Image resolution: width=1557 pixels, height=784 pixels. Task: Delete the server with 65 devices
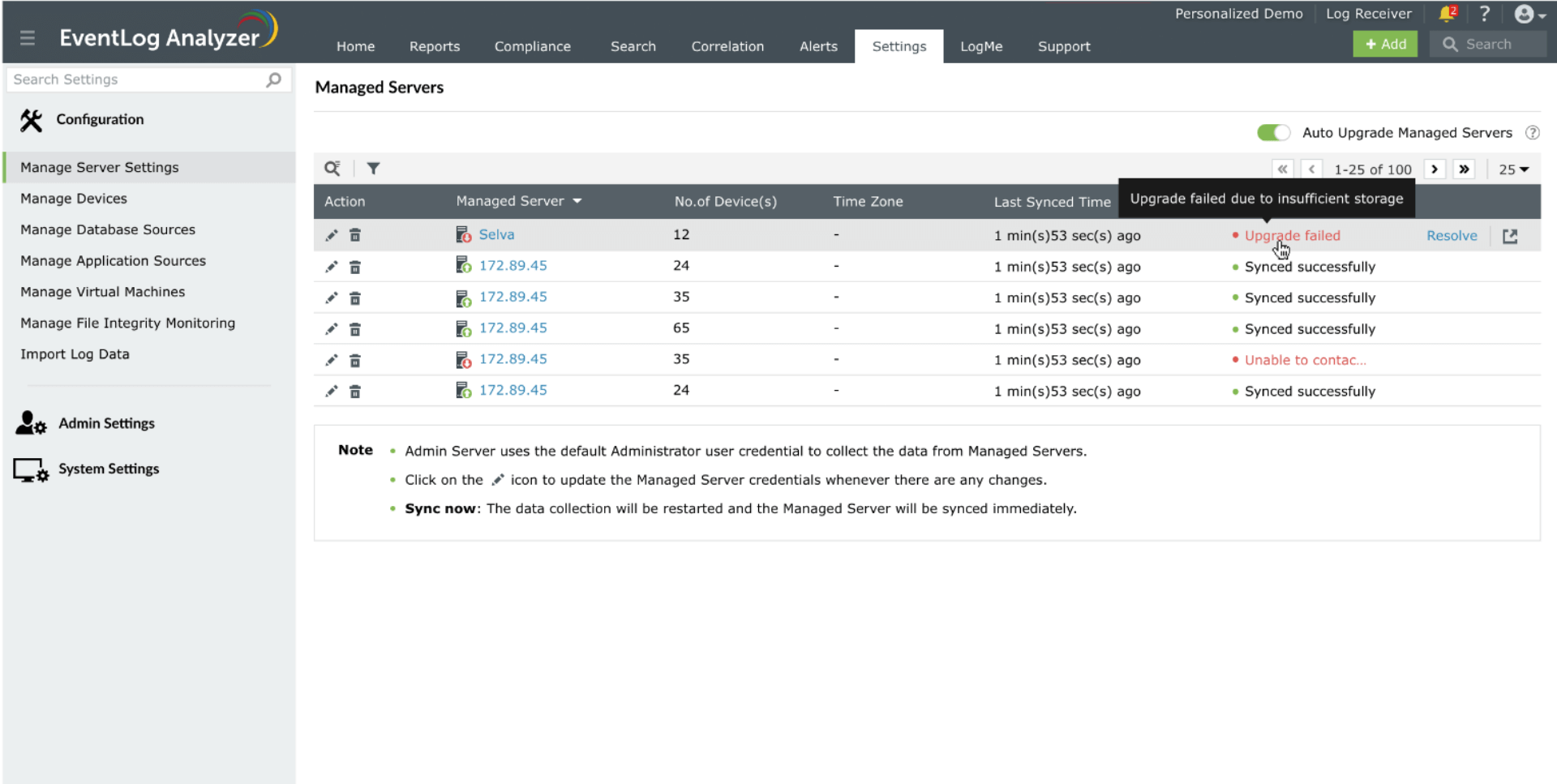coord(355,329)
